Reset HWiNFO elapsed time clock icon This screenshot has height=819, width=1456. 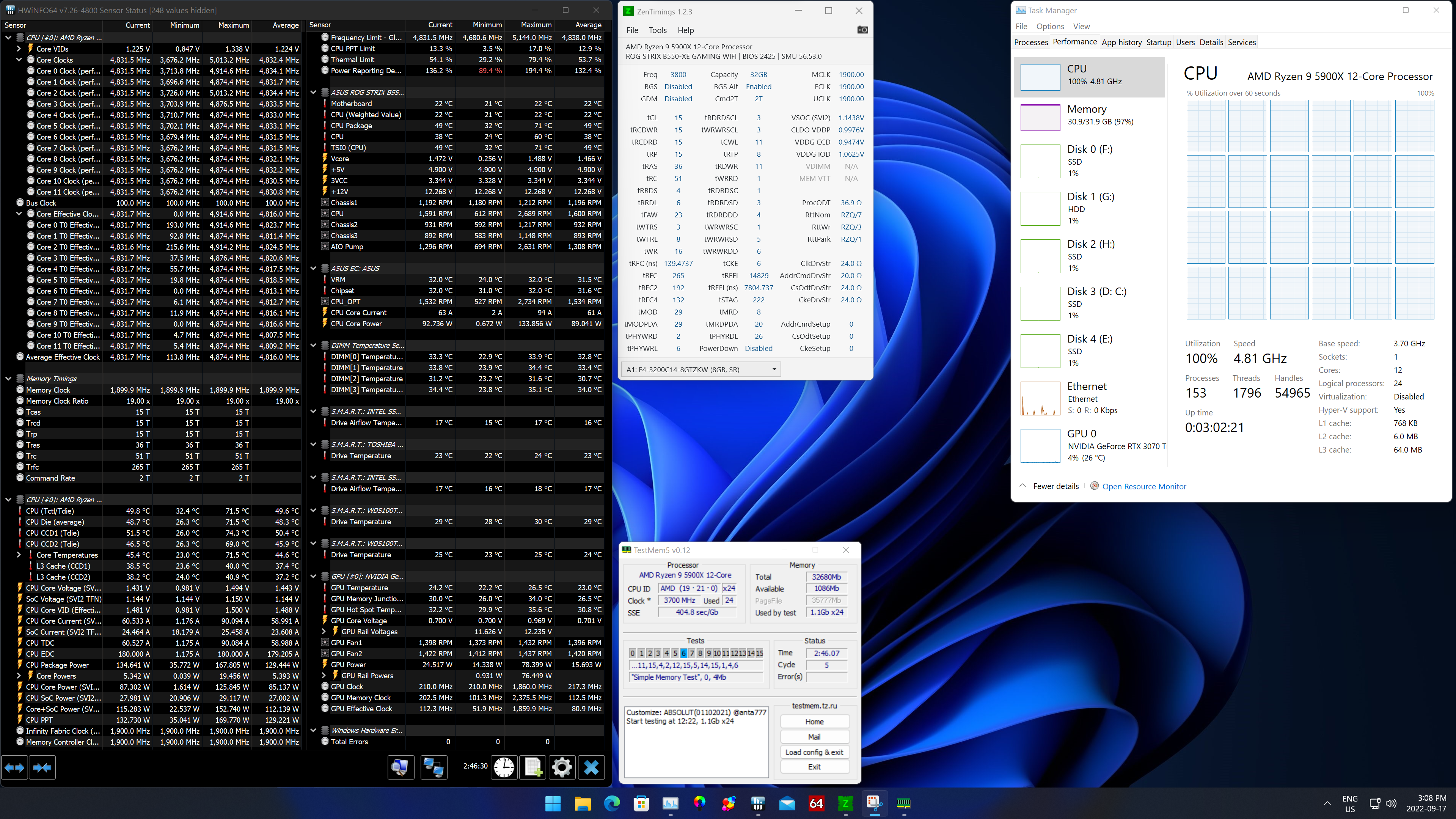click(504, 767)
